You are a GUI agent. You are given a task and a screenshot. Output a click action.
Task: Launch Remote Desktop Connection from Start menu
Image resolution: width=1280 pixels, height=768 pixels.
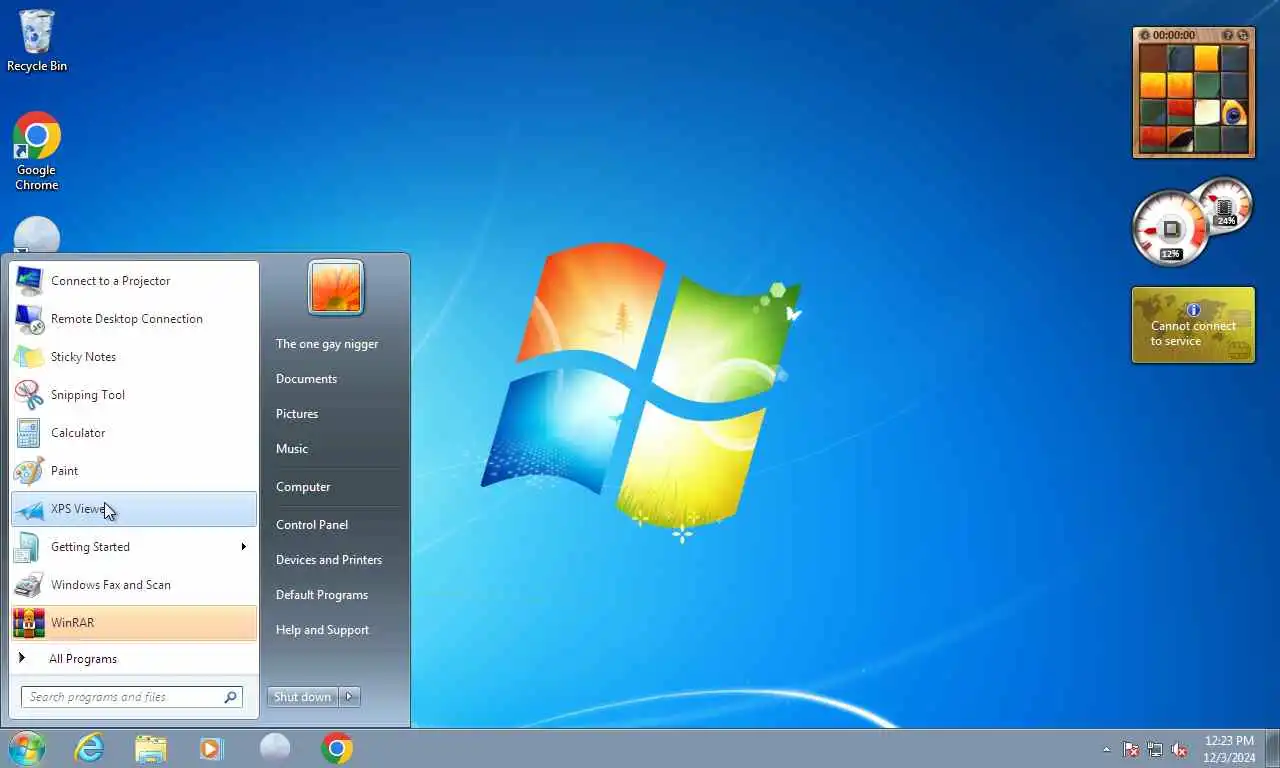(x=134, y=319)
